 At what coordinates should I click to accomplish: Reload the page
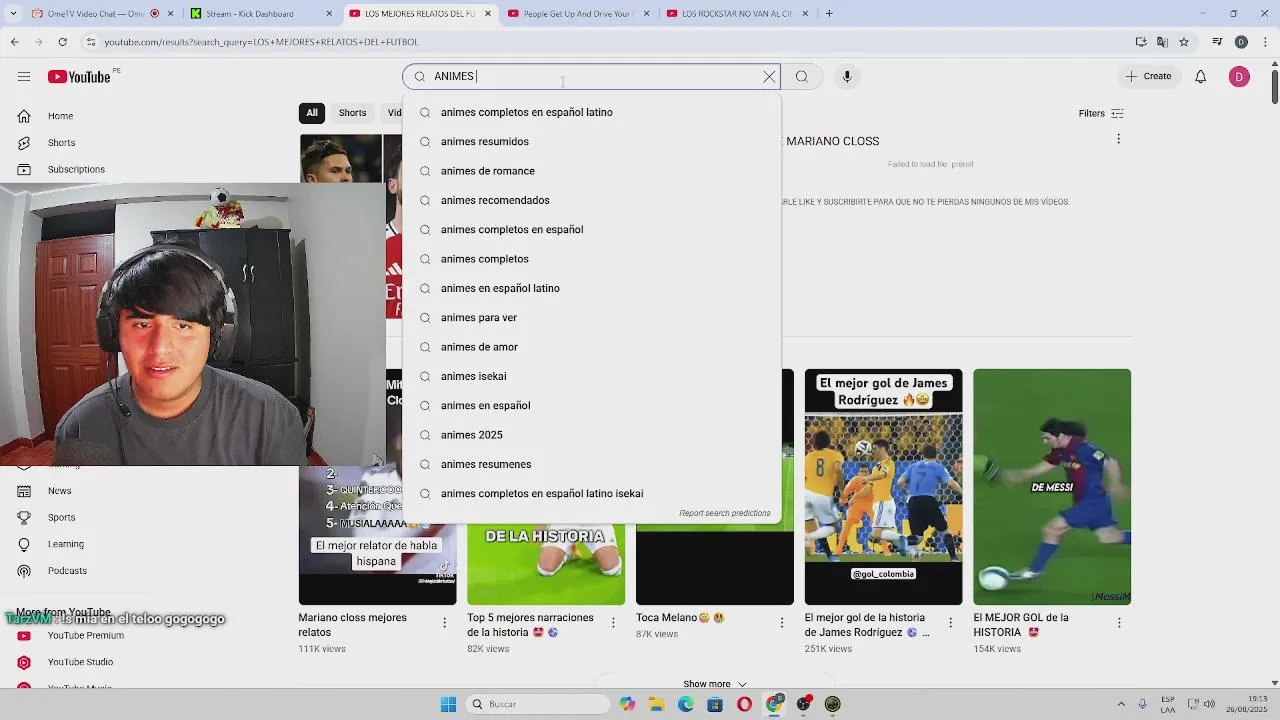62,42
